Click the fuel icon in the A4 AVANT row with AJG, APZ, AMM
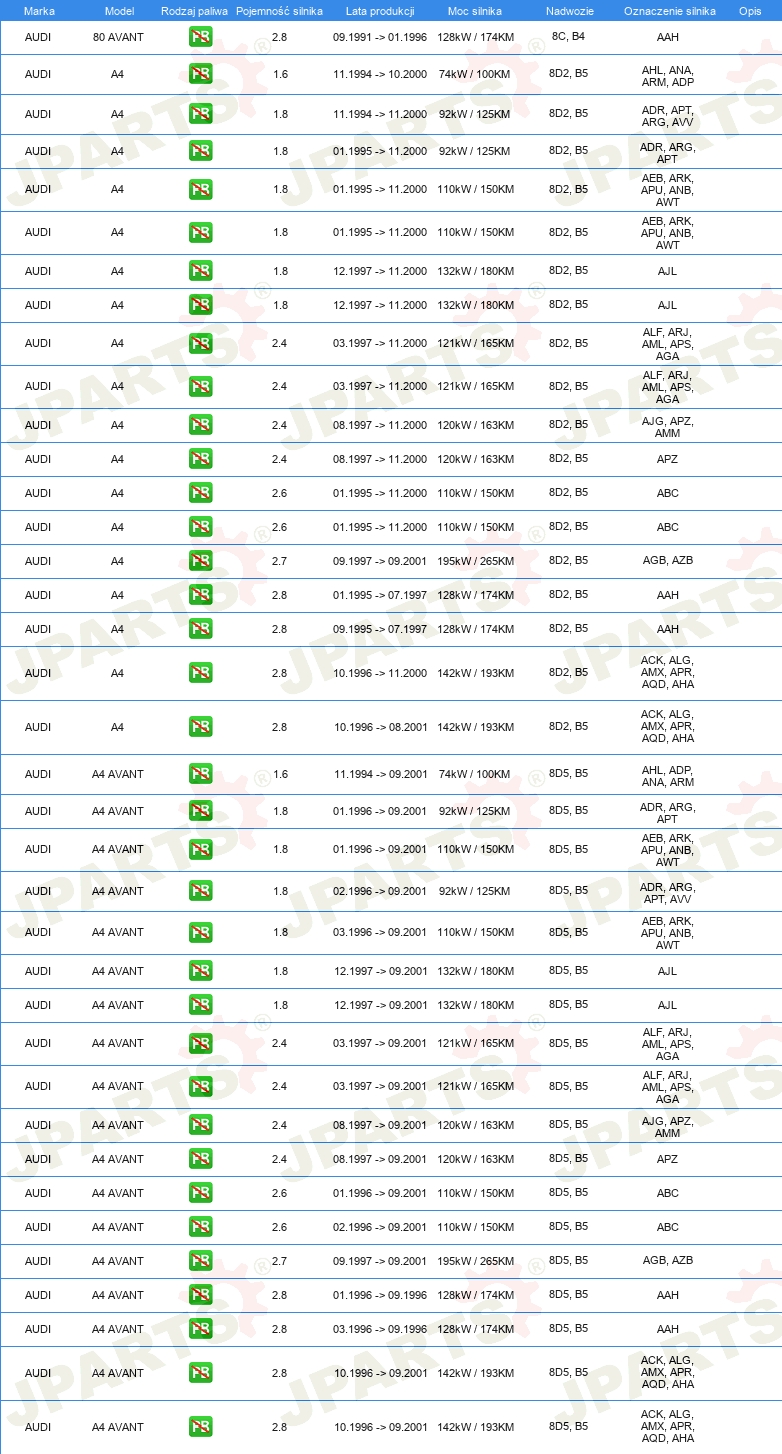Screen dimensions: 782x1454 (x=200, y=1125)
